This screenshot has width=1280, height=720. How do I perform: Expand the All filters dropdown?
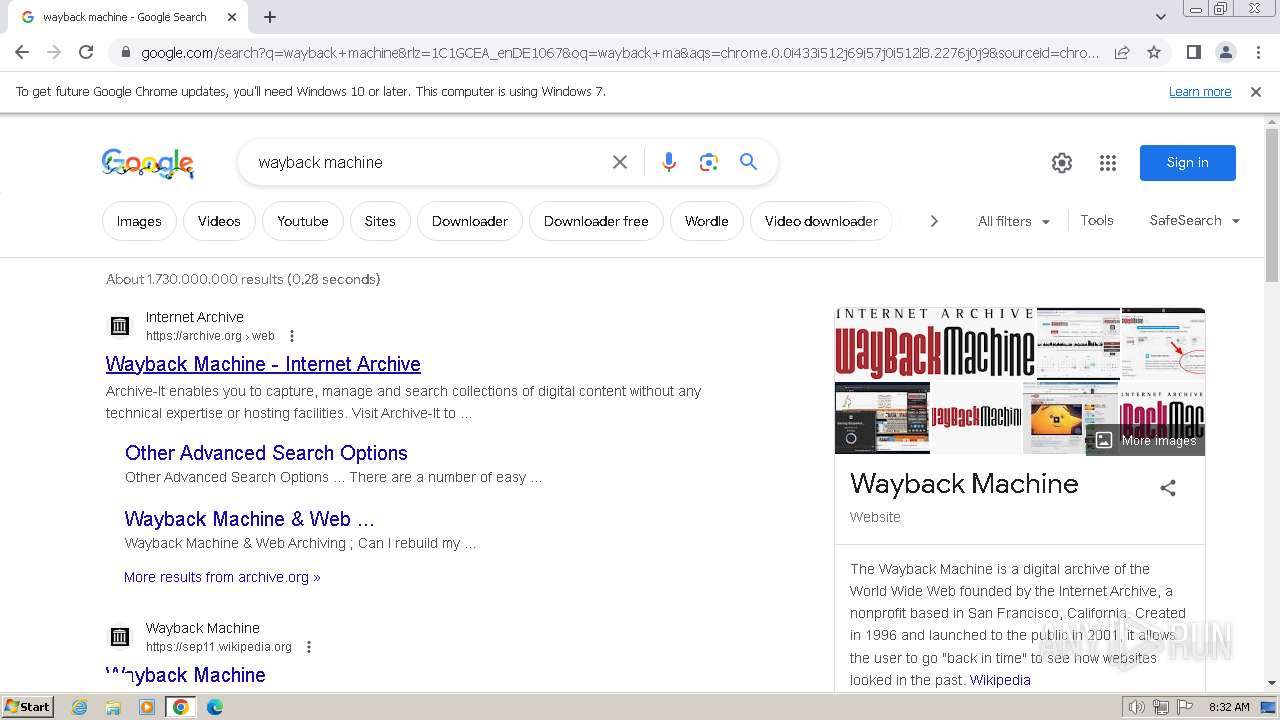[x=1014, y=221]
